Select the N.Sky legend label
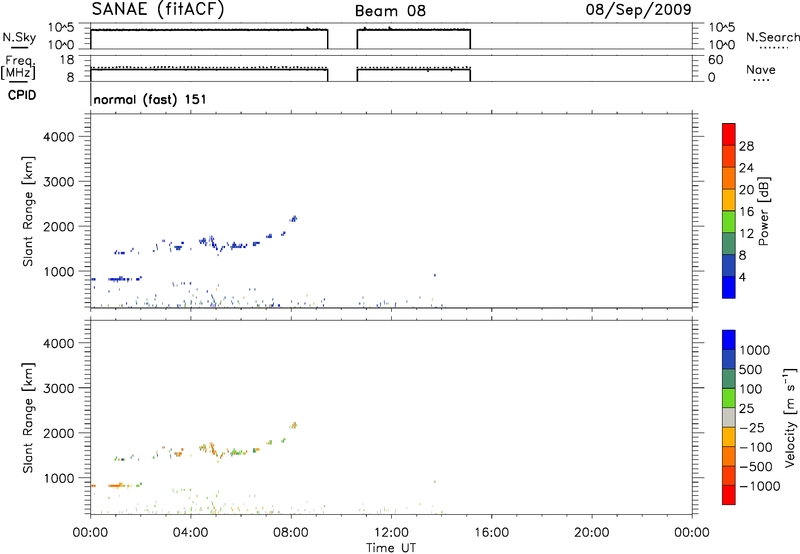The image size is (800, 554). 19,37
